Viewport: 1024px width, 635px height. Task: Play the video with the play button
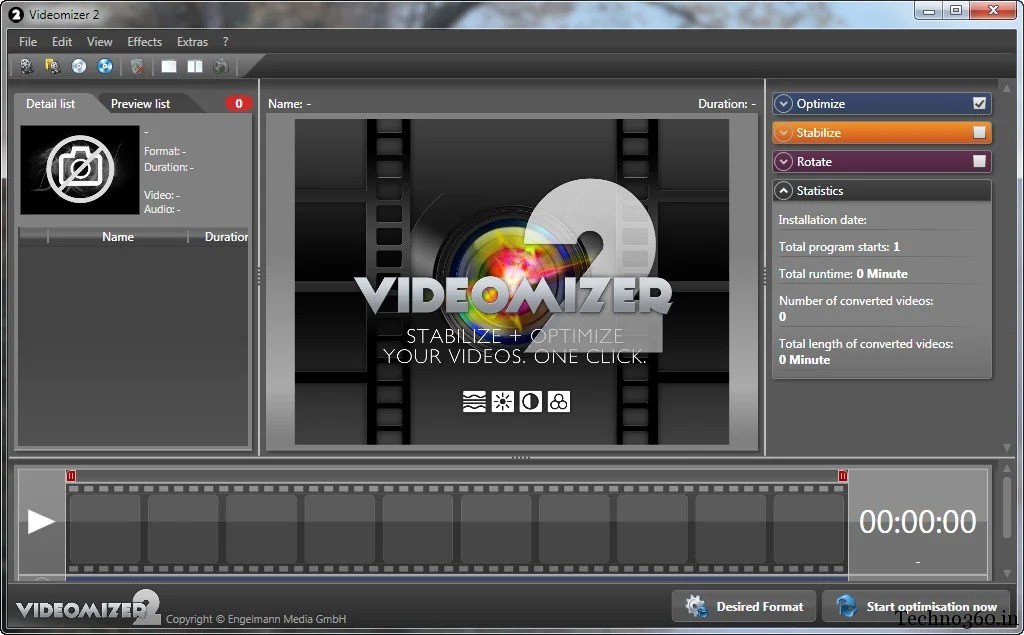[x=40, y=521]
